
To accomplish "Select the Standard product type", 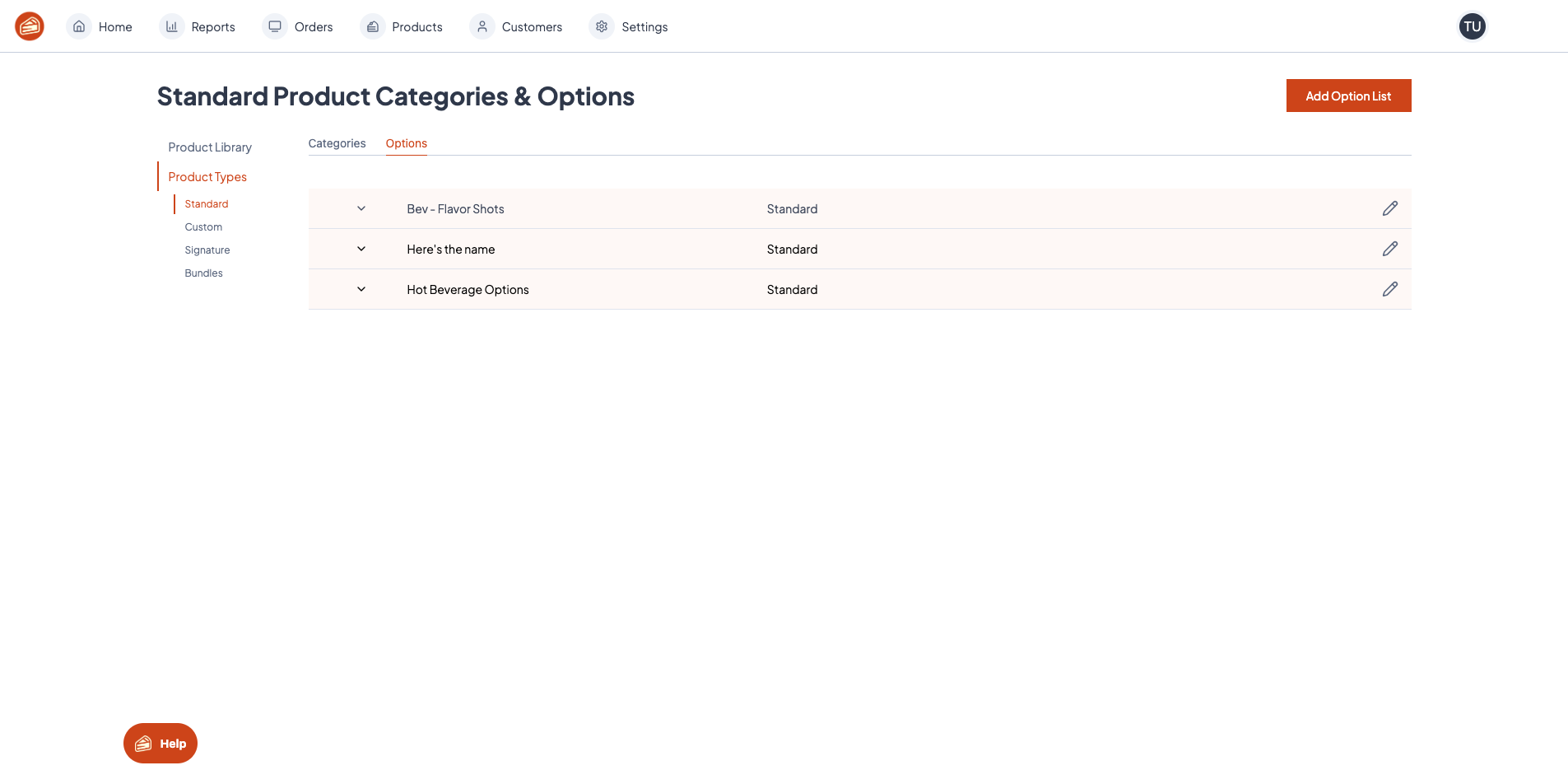I will click(207, 204).
